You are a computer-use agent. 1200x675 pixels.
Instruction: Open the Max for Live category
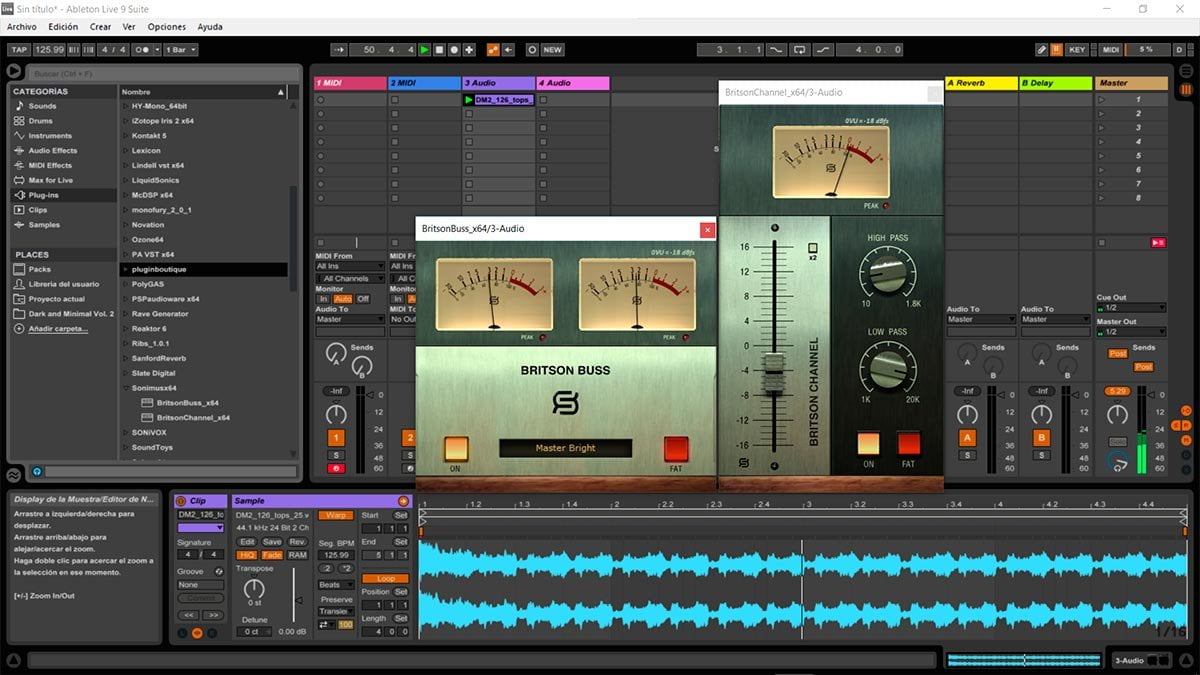[x=50, y=180]
